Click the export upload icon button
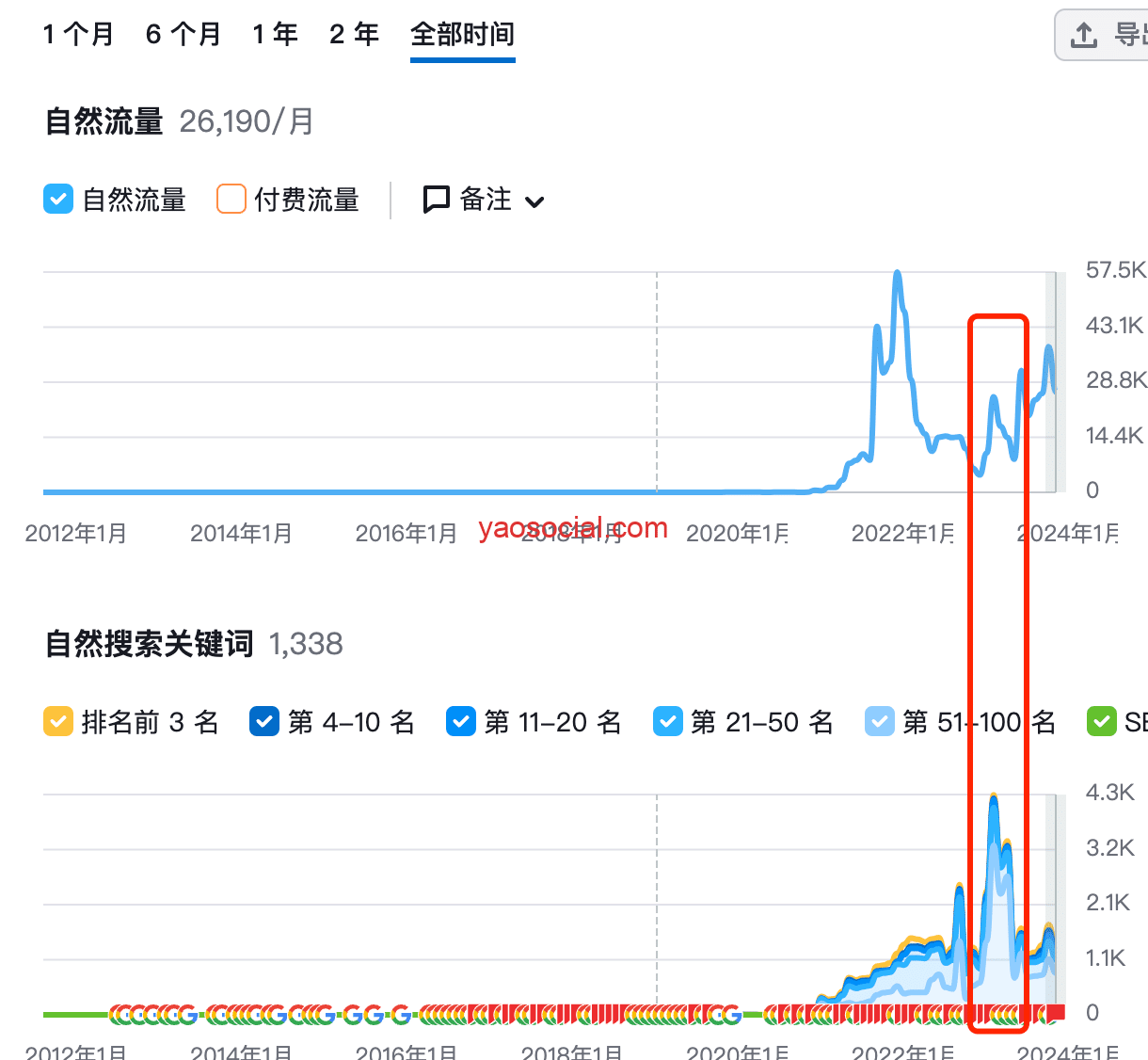 (1084, 36)
